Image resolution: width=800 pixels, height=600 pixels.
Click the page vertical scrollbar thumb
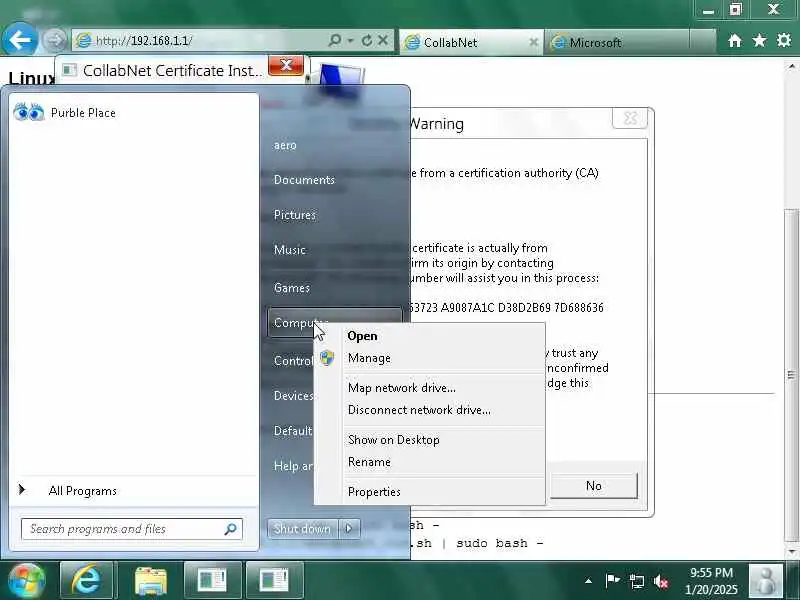click(791, 375)
